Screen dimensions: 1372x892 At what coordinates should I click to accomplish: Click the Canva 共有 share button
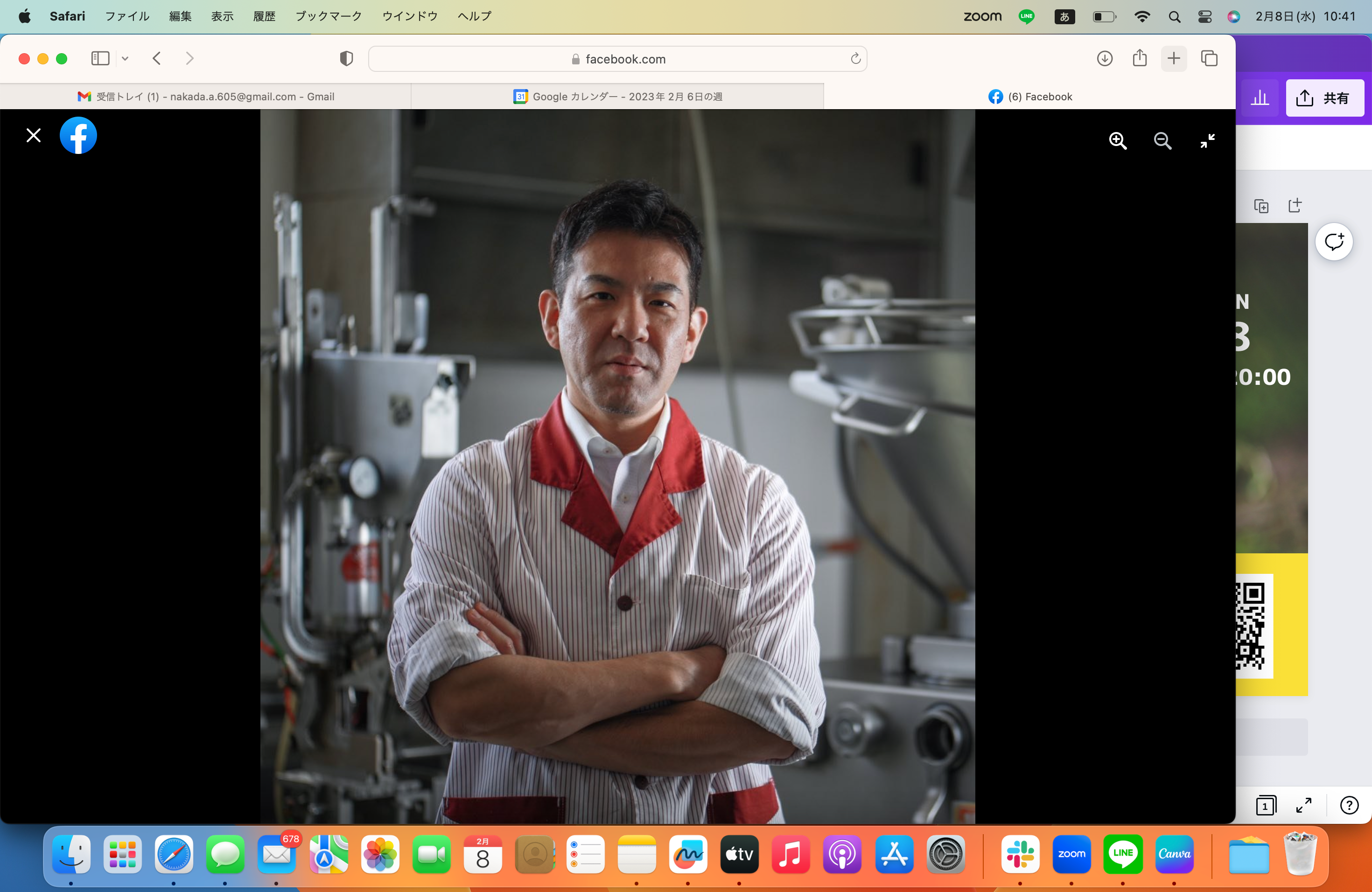tap(1324, 98)
